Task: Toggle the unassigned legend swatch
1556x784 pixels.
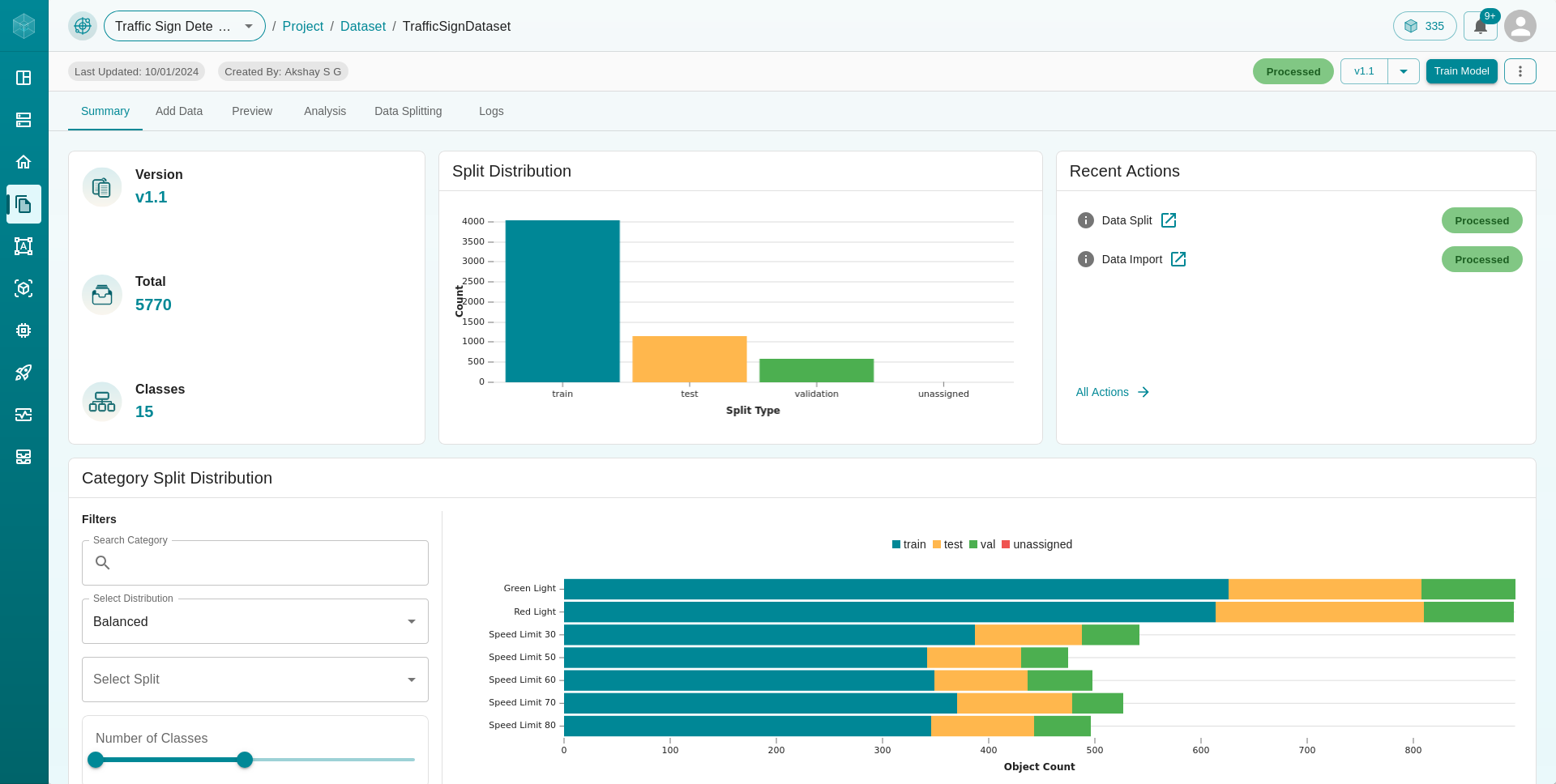Action: coord(1006,544)
